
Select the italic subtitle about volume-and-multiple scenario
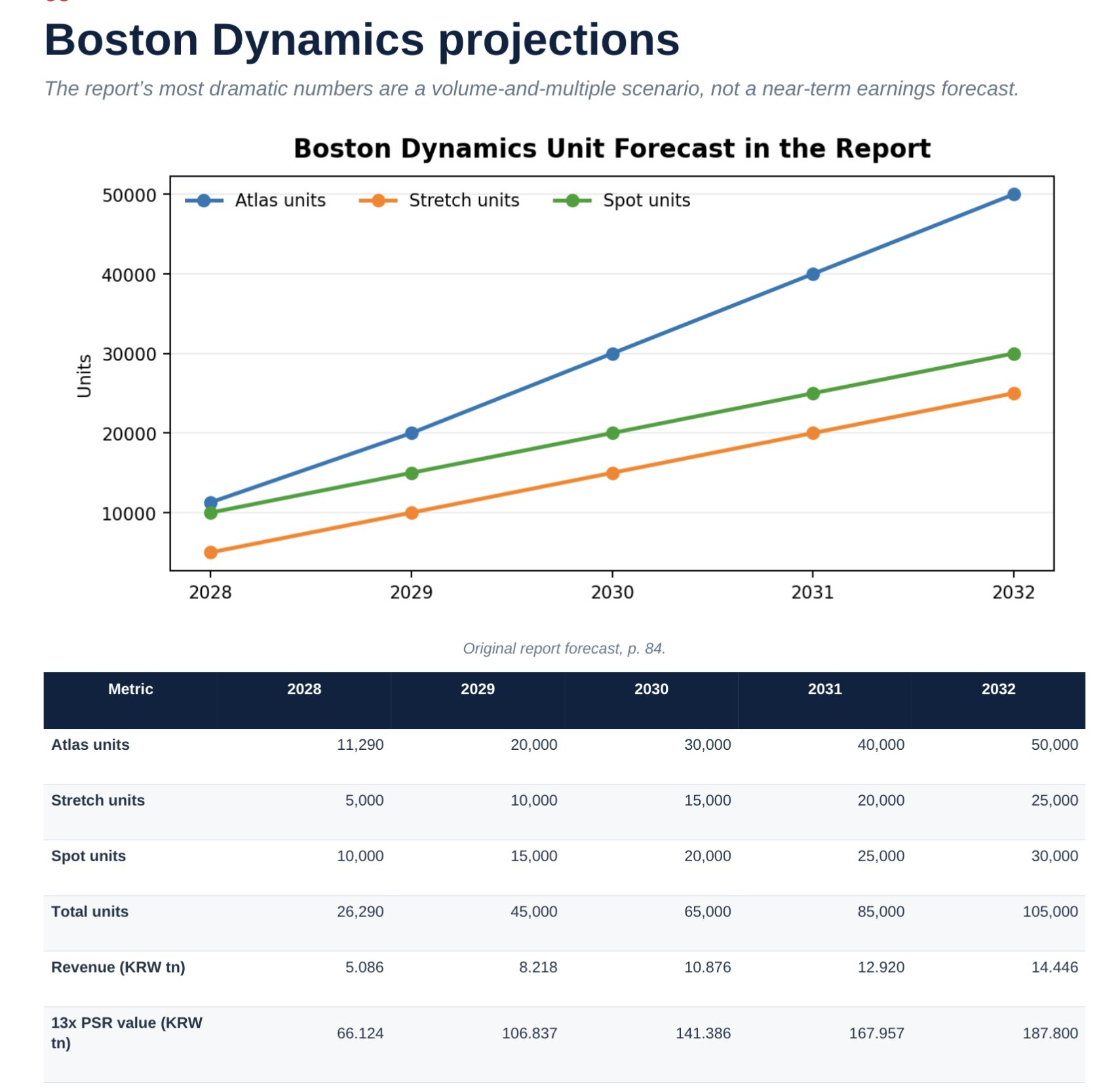[531, 88]
